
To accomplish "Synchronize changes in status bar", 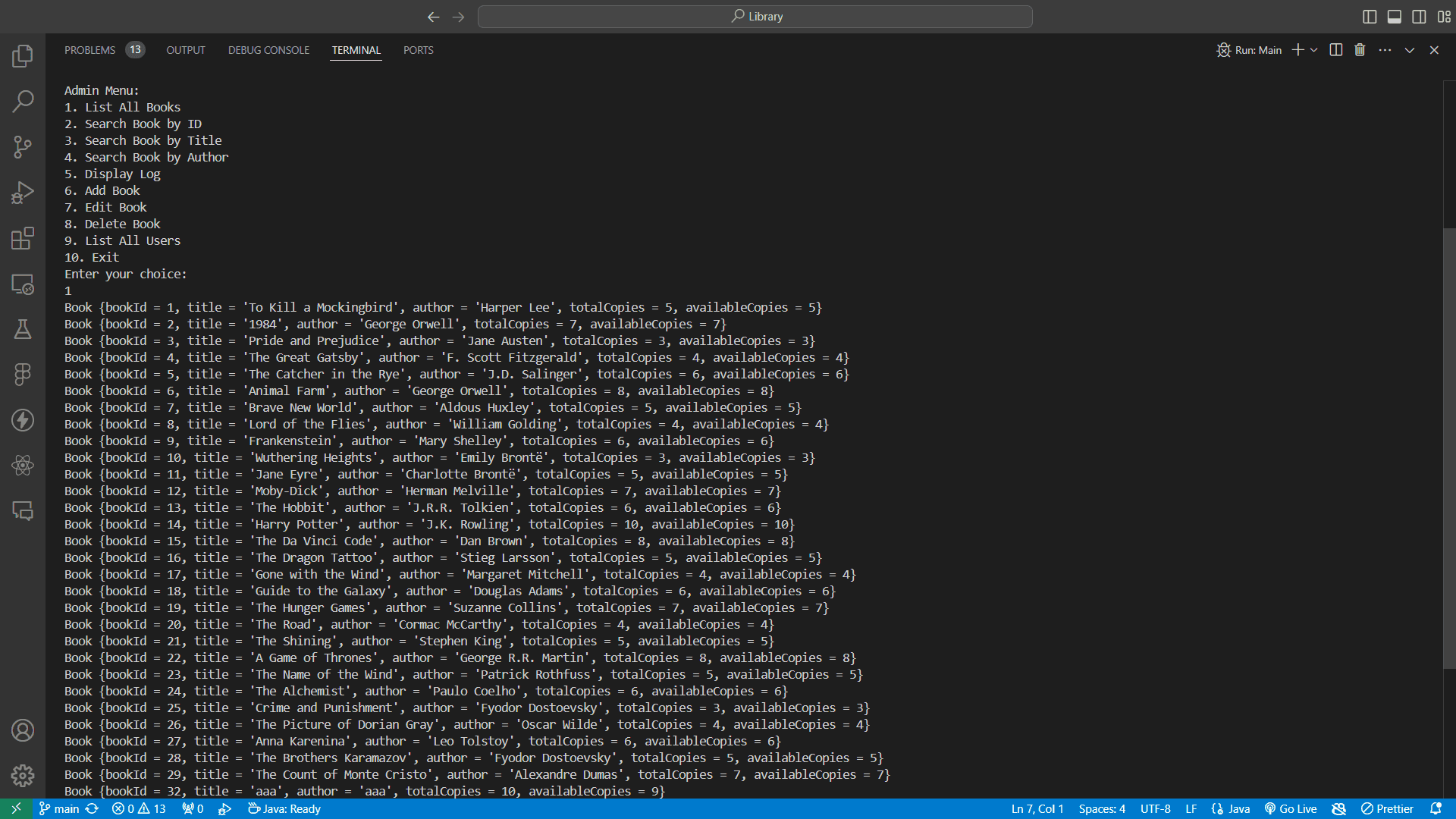I will point(92,809).
